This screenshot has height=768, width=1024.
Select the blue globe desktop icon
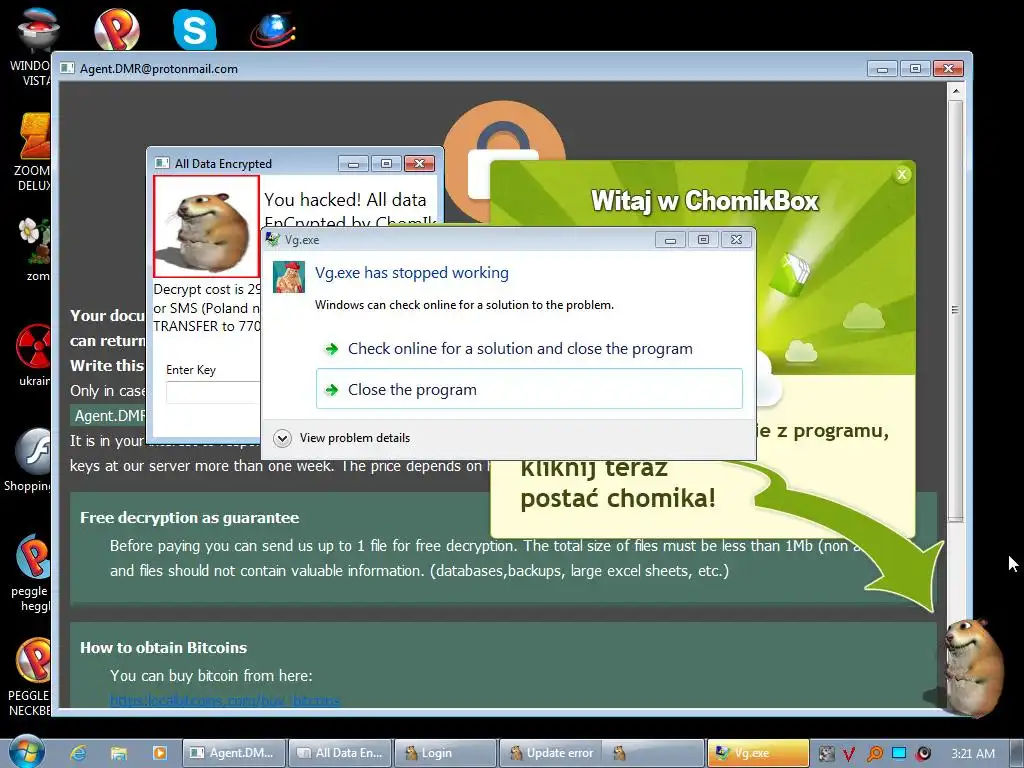click(x=273, y=30)
